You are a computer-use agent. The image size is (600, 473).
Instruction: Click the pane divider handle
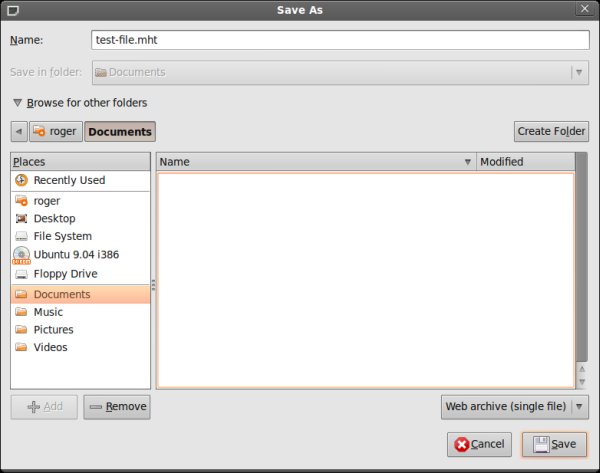pos(153,285)
